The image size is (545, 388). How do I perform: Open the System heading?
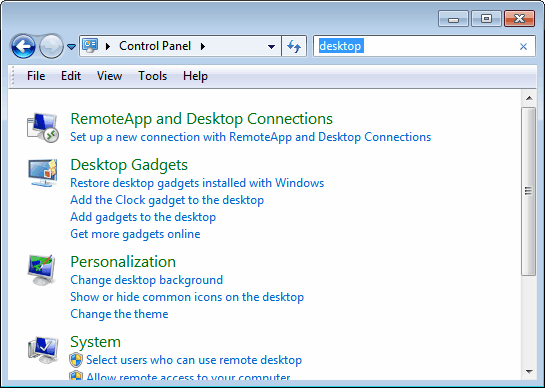point(96,342)
